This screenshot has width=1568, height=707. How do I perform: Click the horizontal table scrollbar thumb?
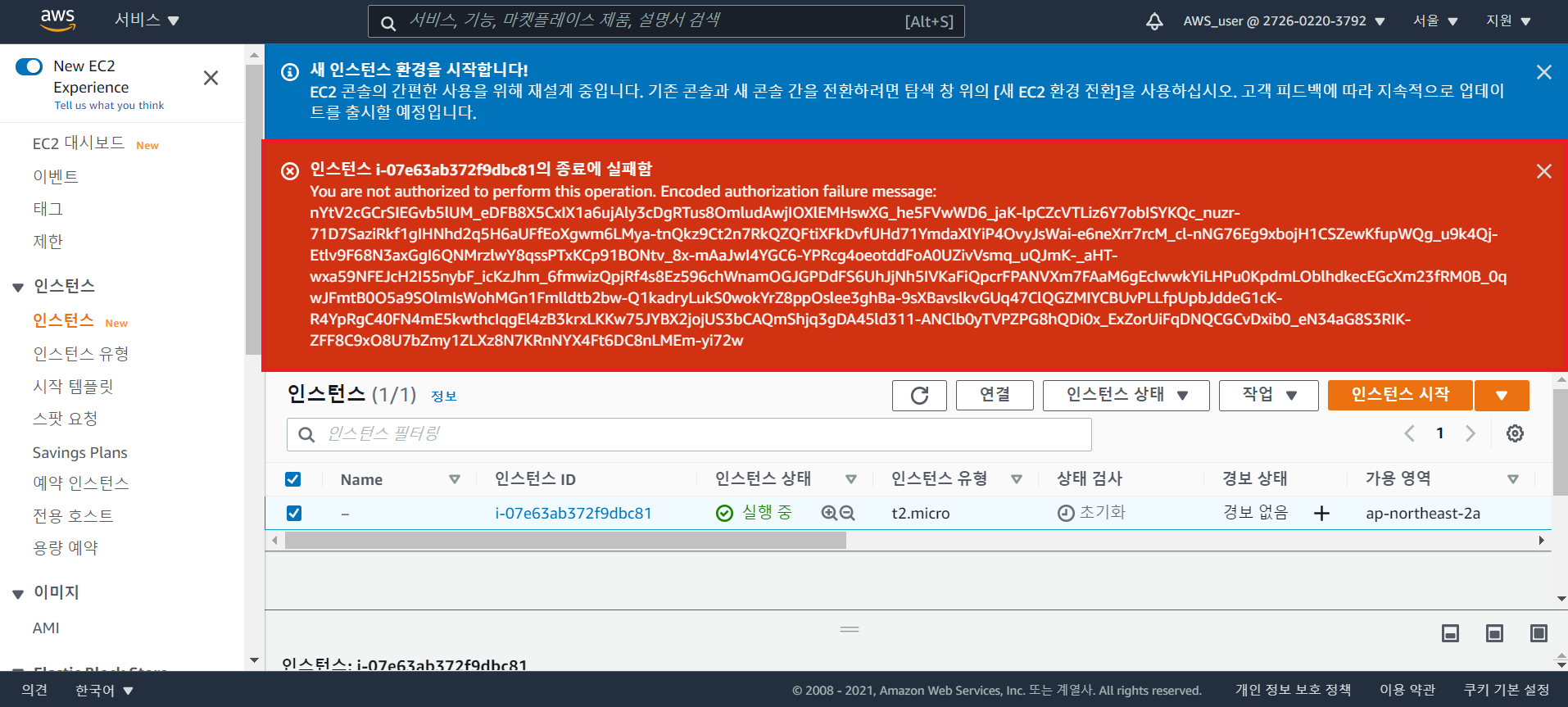coord(565,541)
